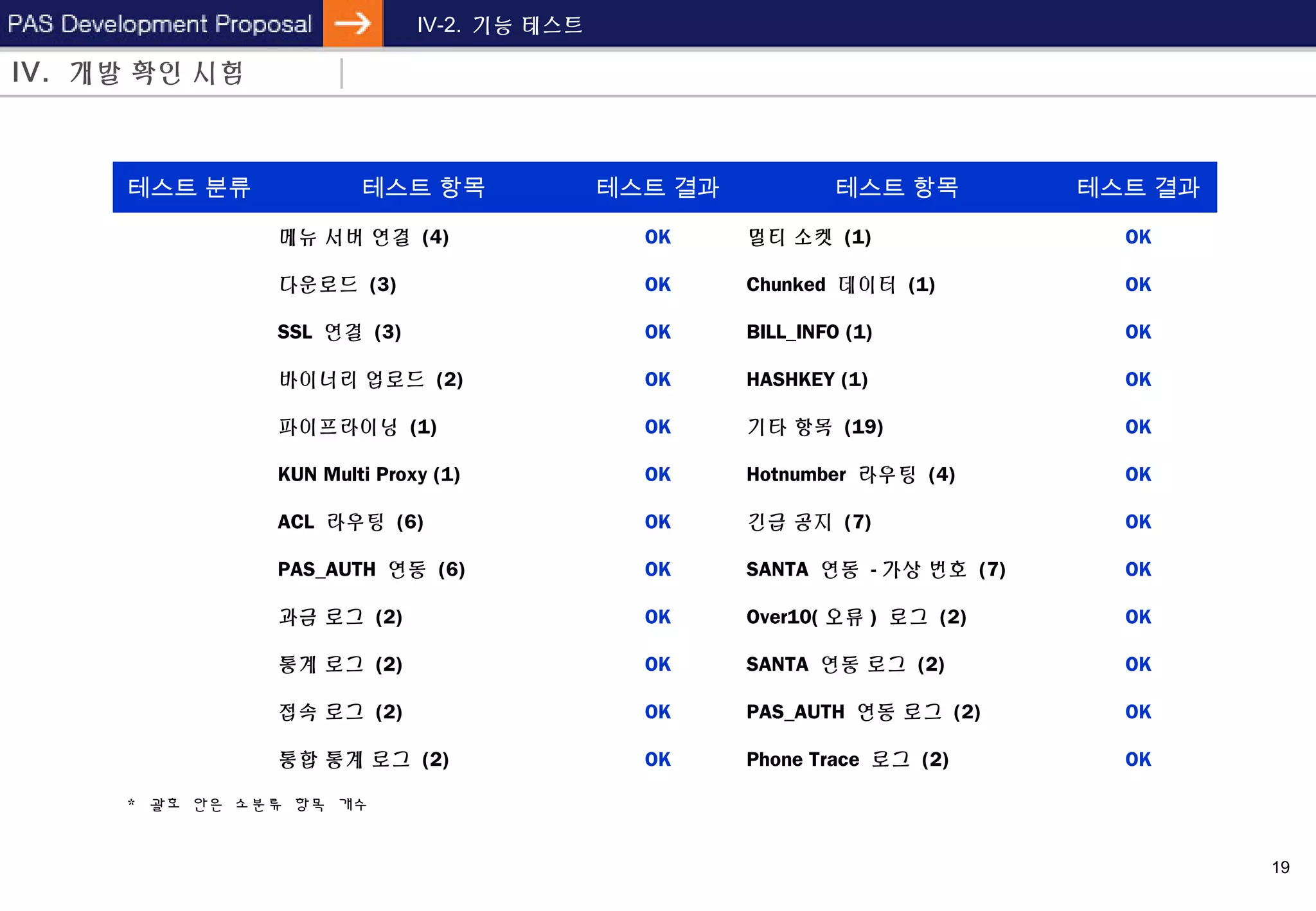The width and height of the screenshot is (1316, 911).
Task: Click the '접속 로그 (2)' item
Action: 341,712
